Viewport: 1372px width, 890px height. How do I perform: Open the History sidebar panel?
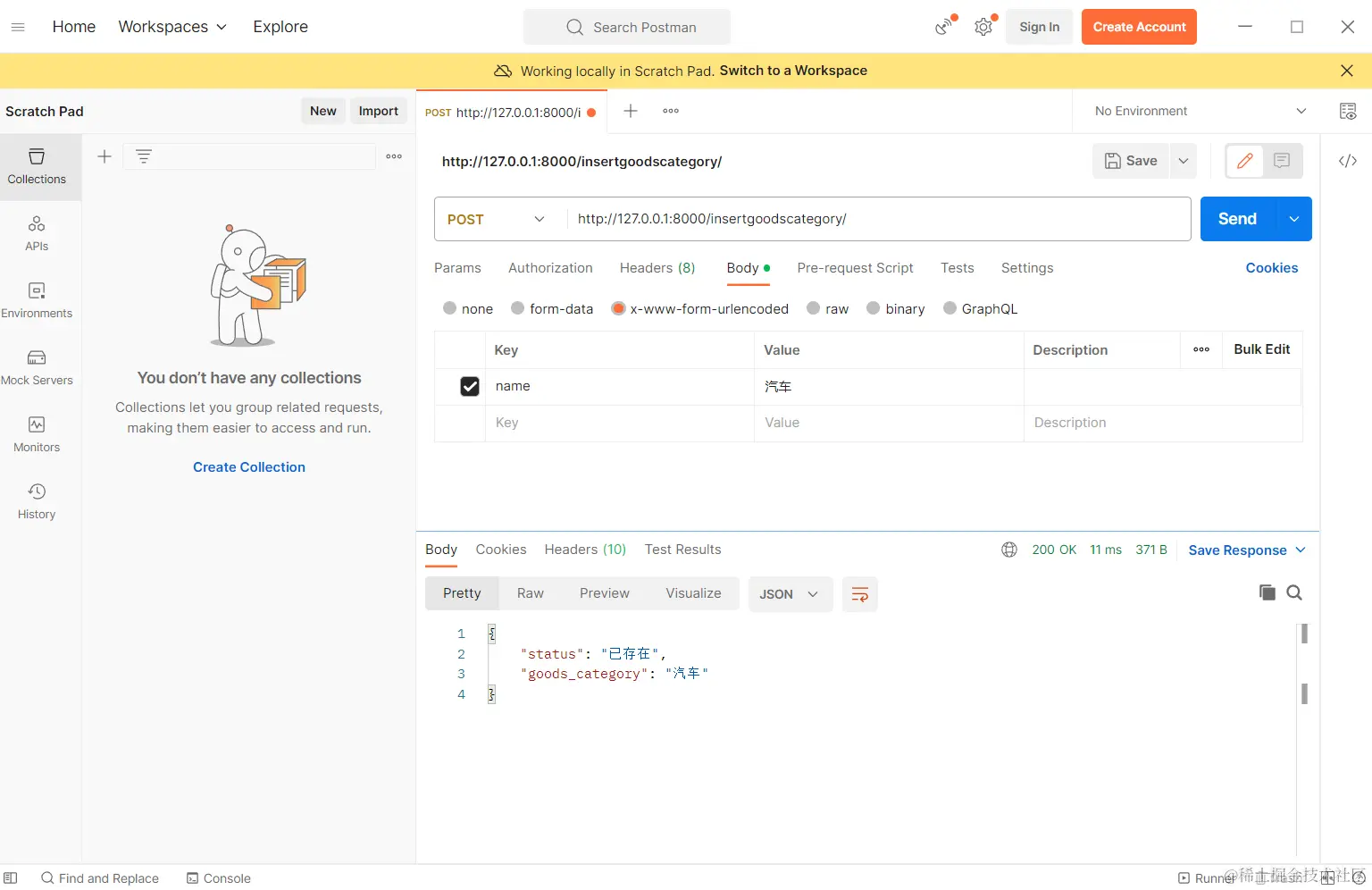[37, 501]
